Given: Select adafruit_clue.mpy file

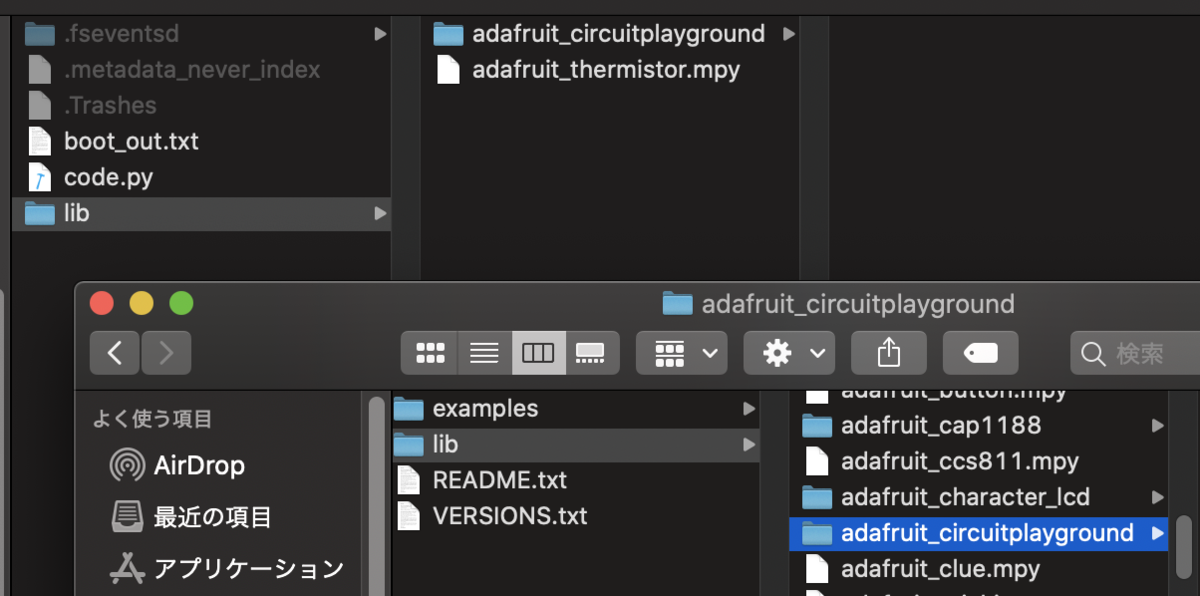Looking at the screenshot, I should coord(979,569).
